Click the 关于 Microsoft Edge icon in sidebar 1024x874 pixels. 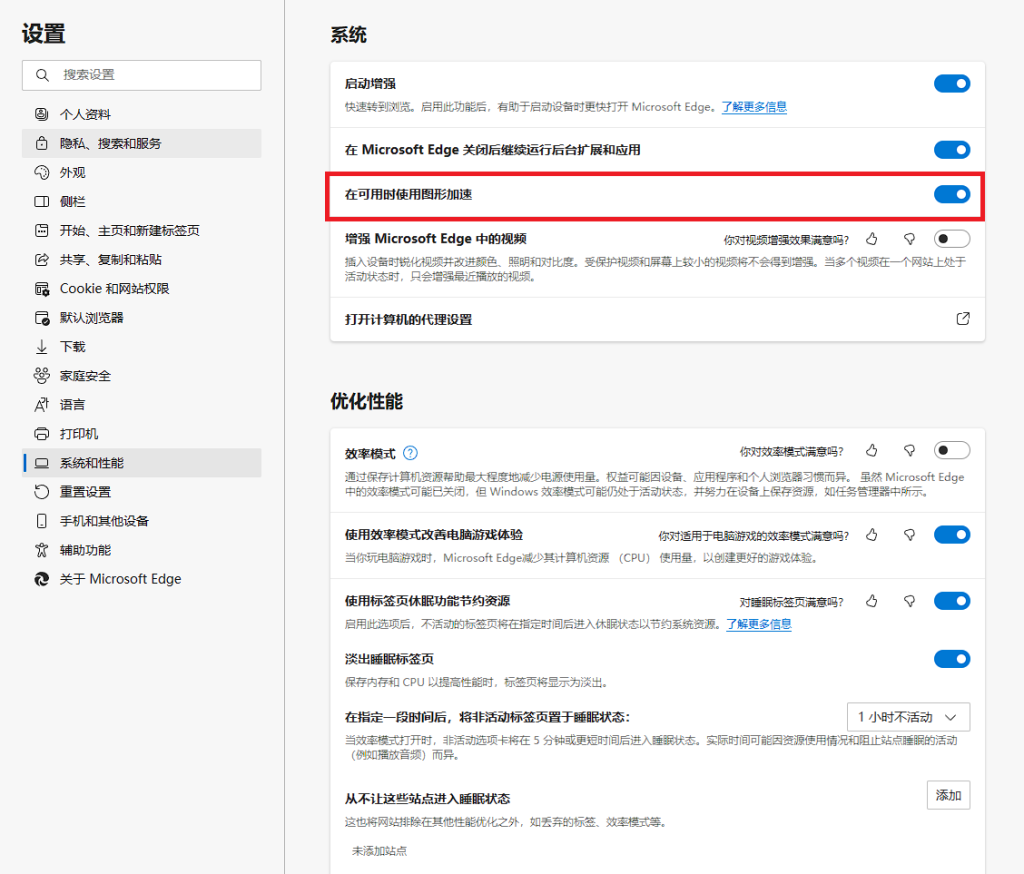(42, 579)
